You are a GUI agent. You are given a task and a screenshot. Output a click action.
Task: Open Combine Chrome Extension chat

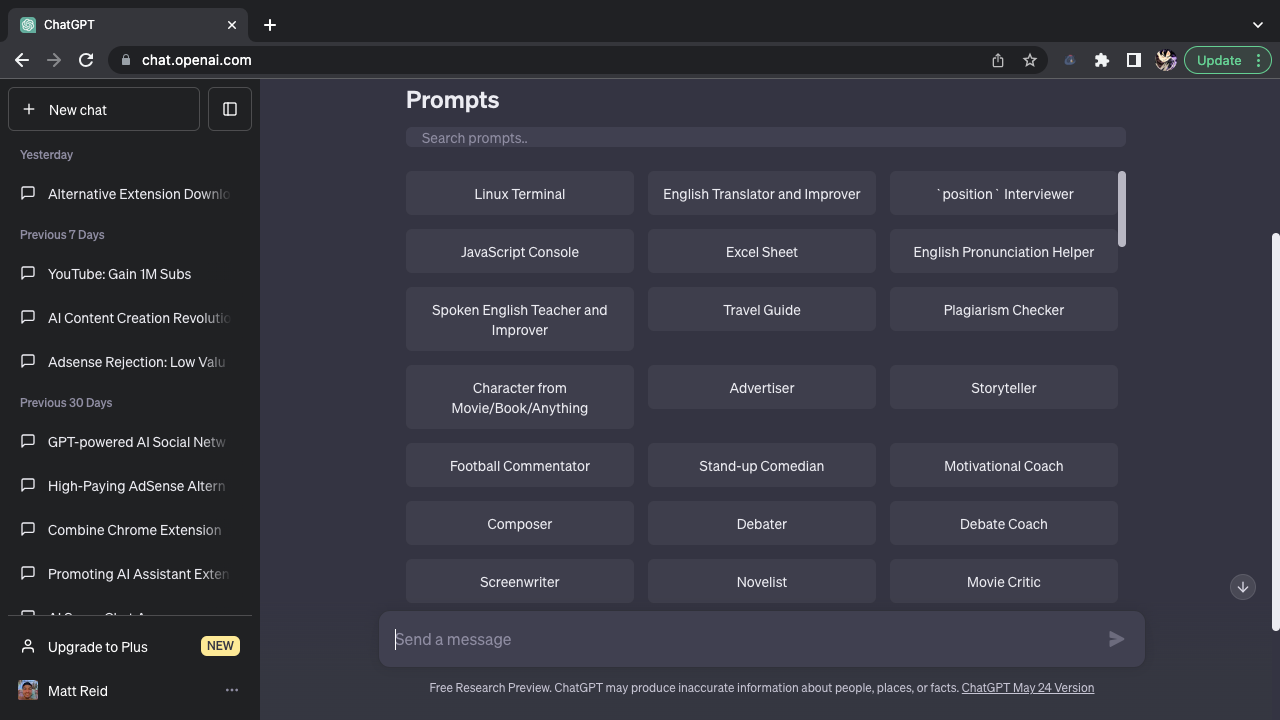click(x=130, y=530)
